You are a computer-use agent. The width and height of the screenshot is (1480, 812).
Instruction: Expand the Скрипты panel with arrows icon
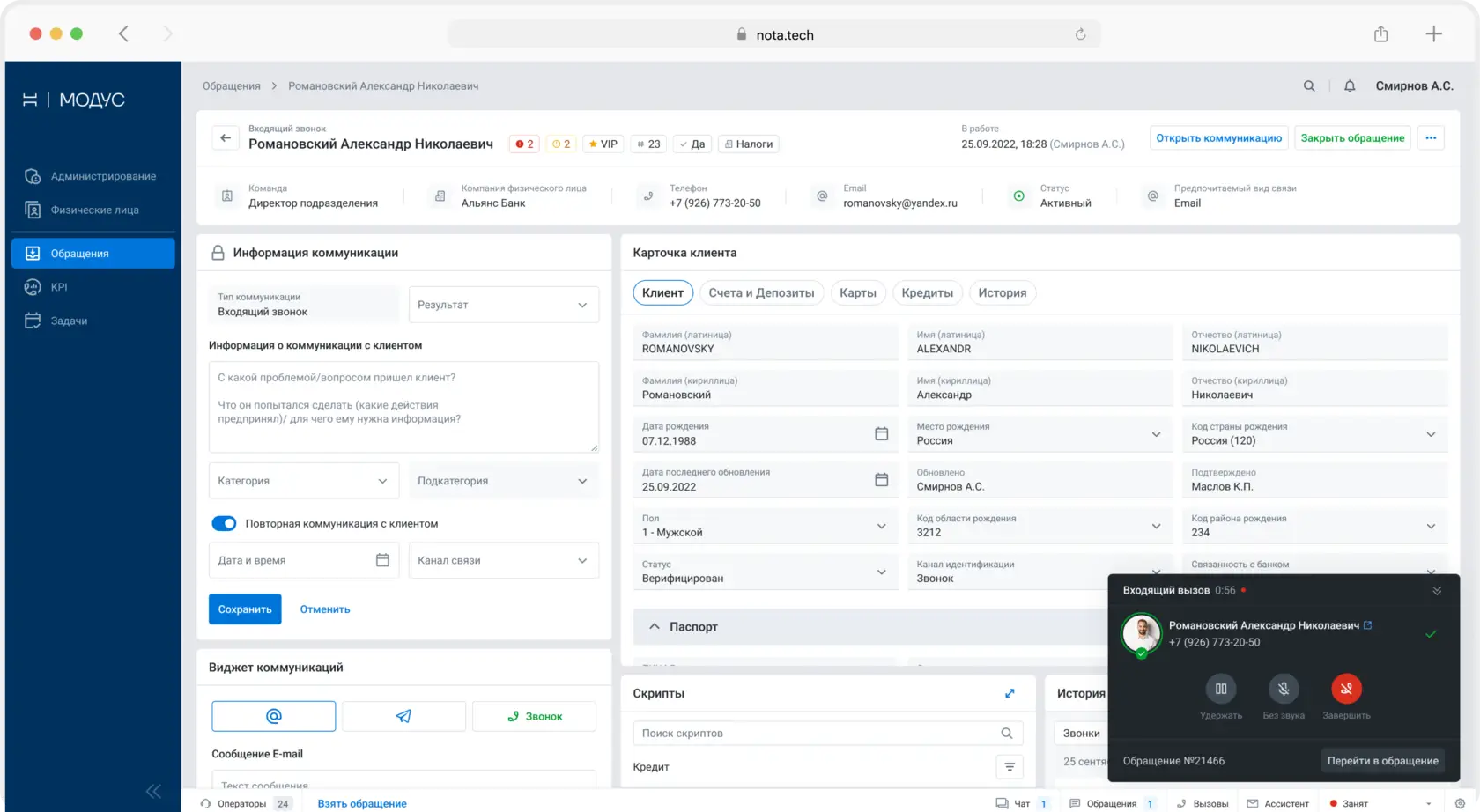point(1010,693)
